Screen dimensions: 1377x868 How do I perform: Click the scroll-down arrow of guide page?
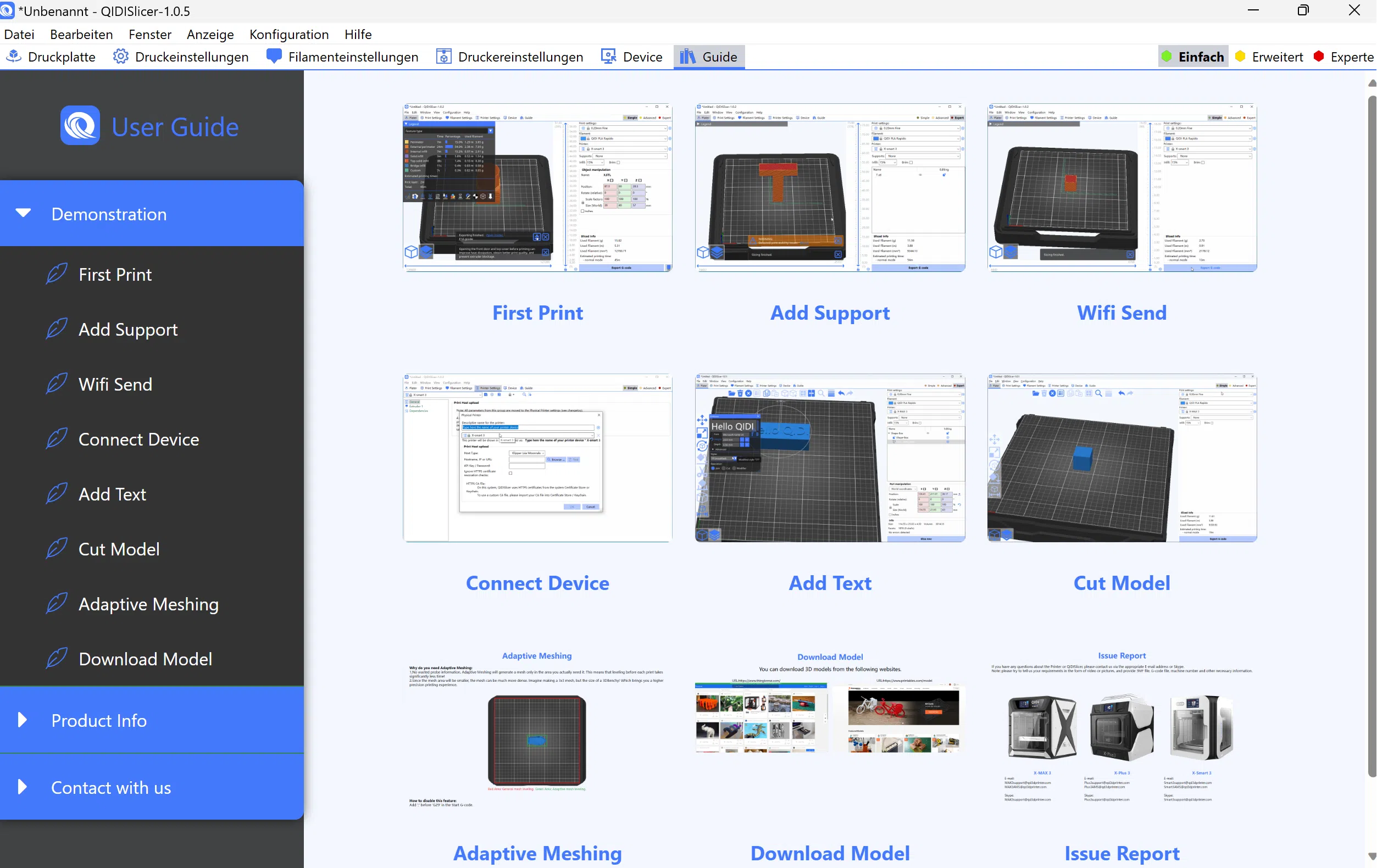click(1372, 856)
